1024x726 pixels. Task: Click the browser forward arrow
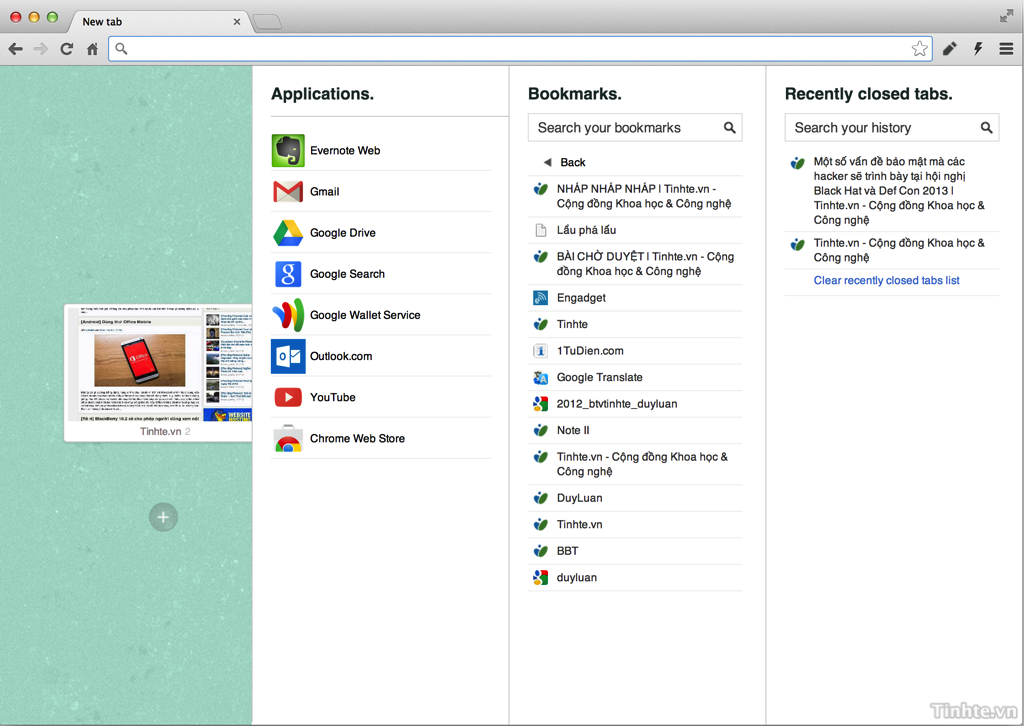pyautogui.click(x=41, y=49)
